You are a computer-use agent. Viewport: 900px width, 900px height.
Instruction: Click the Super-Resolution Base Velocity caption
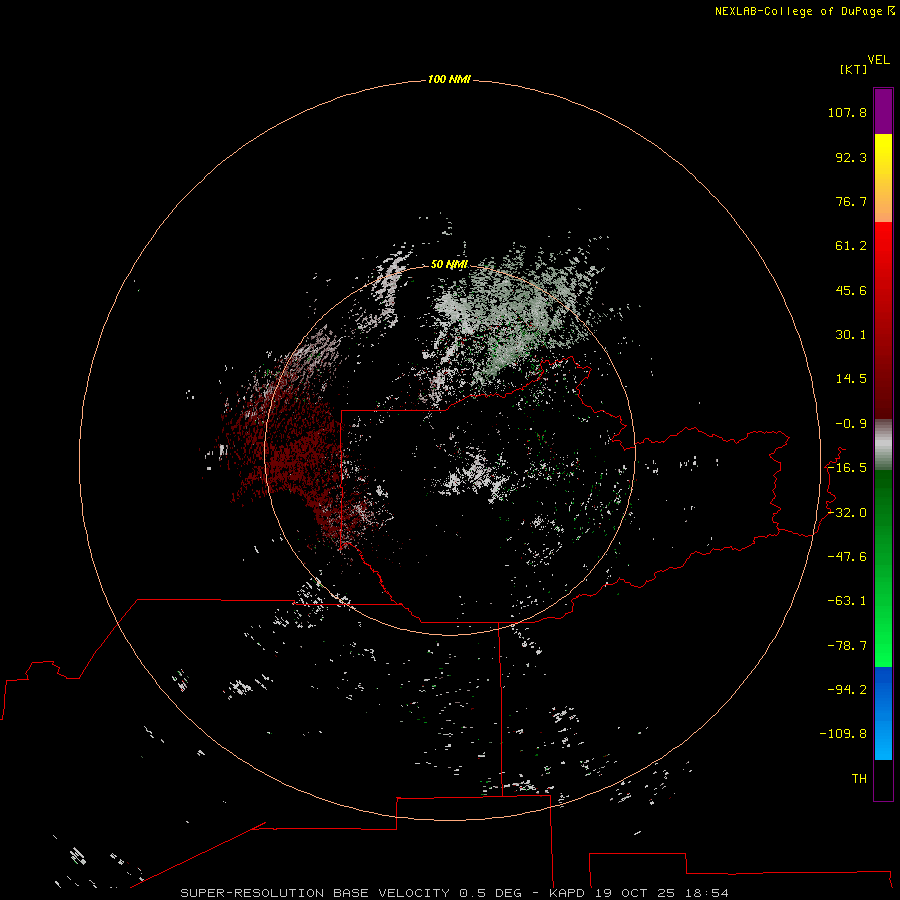pos(455,893)
